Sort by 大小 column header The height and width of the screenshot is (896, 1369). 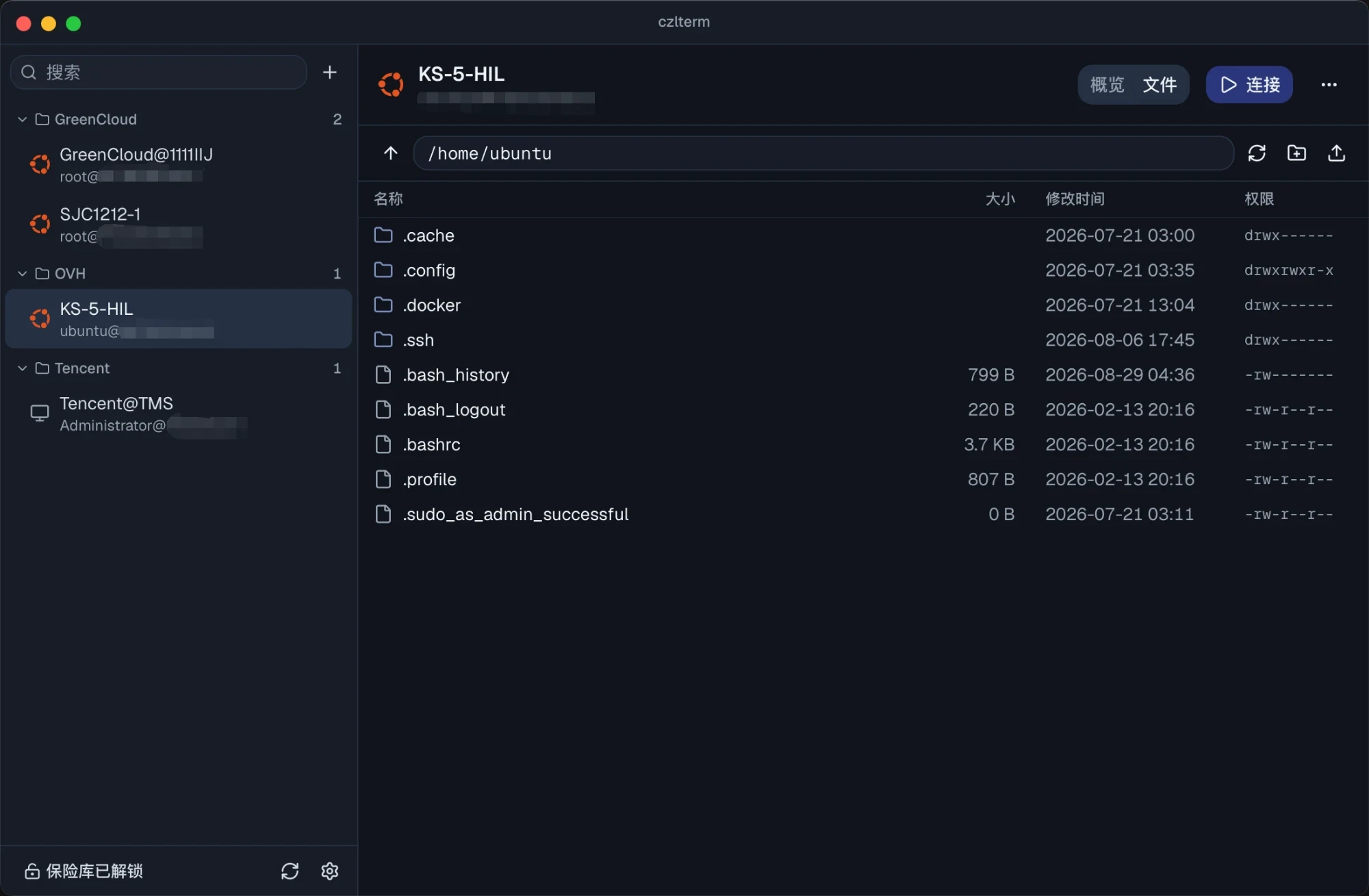tap(1000, 199)
